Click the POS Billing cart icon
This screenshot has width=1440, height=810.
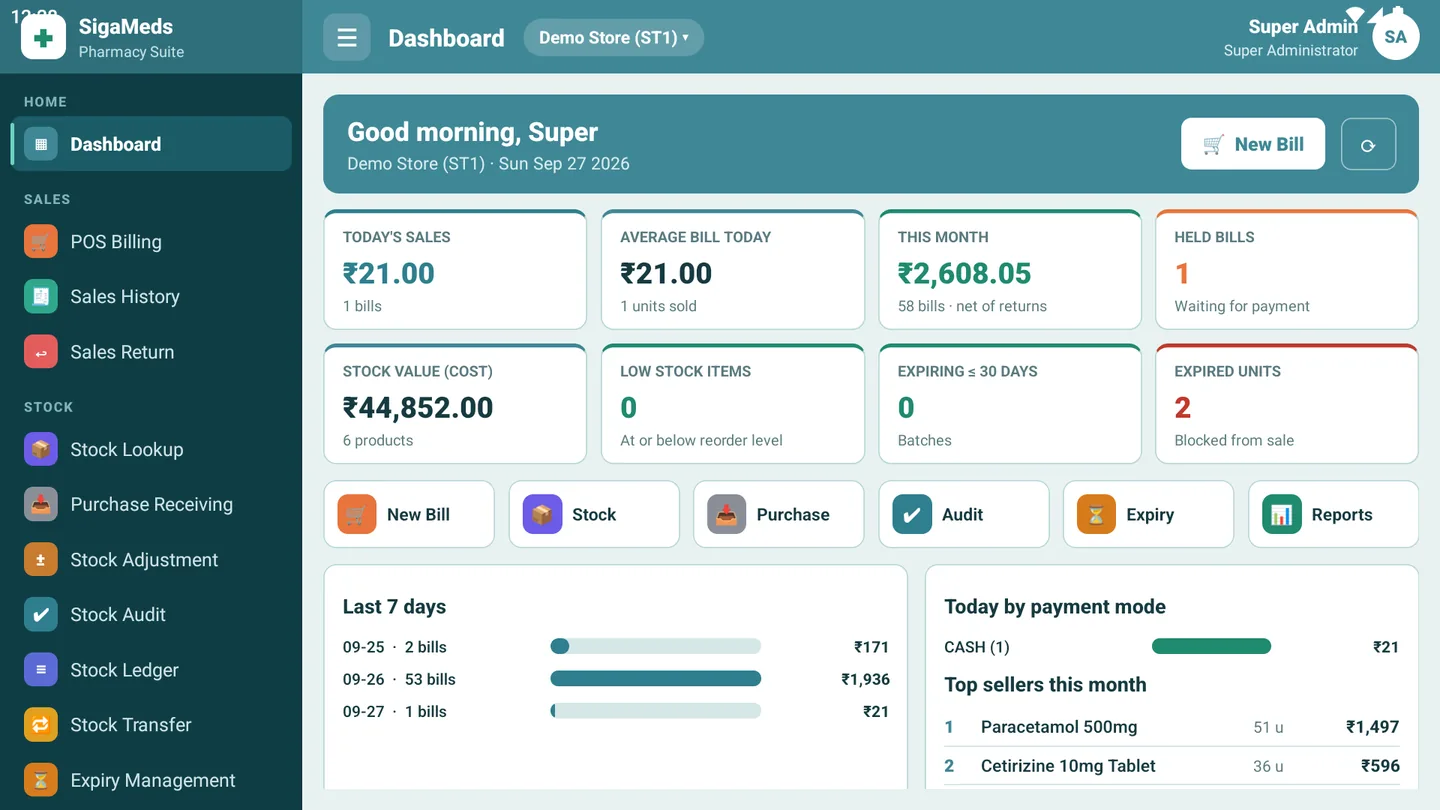click(41, 242)
